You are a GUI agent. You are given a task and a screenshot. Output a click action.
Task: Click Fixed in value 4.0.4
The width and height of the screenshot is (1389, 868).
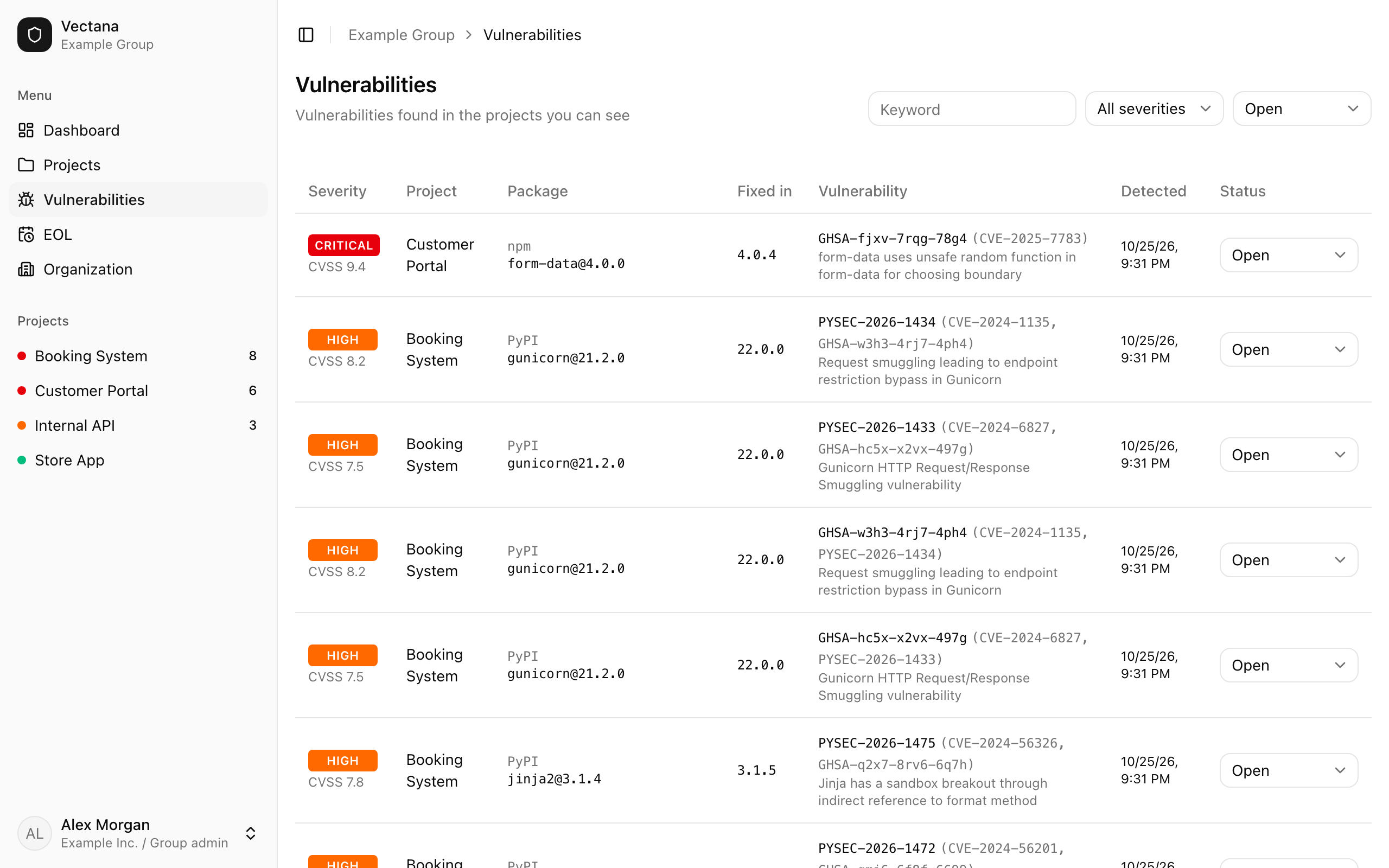pos(756,255)
